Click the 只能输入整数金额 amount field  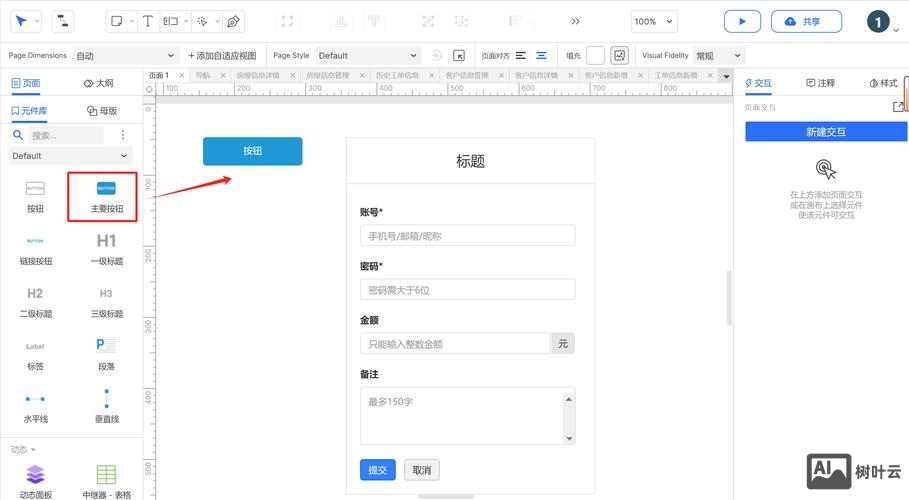[x=455, y=343]
